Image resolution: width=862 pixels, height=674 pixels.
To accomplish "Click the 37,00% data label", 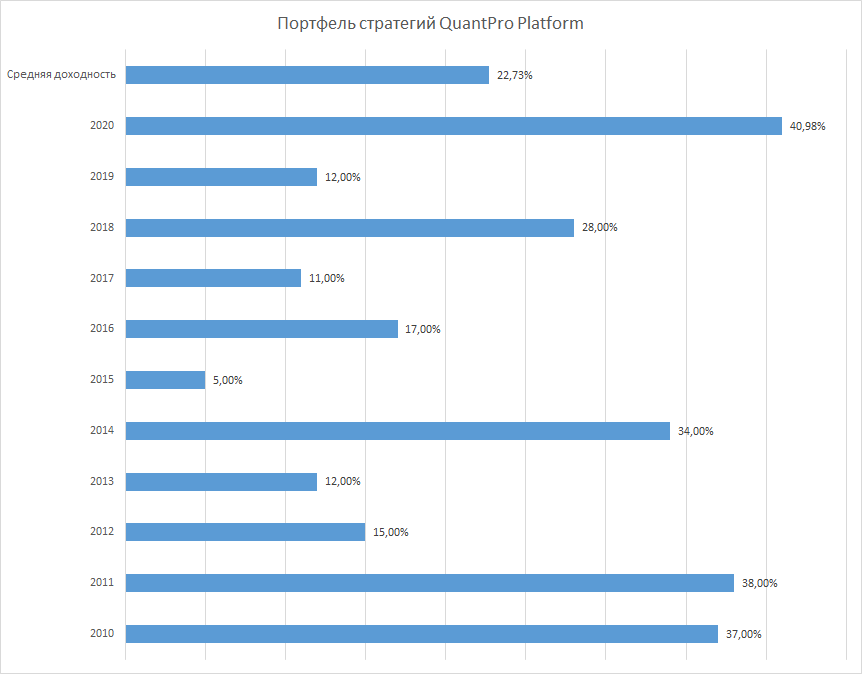I will point(743,634).
